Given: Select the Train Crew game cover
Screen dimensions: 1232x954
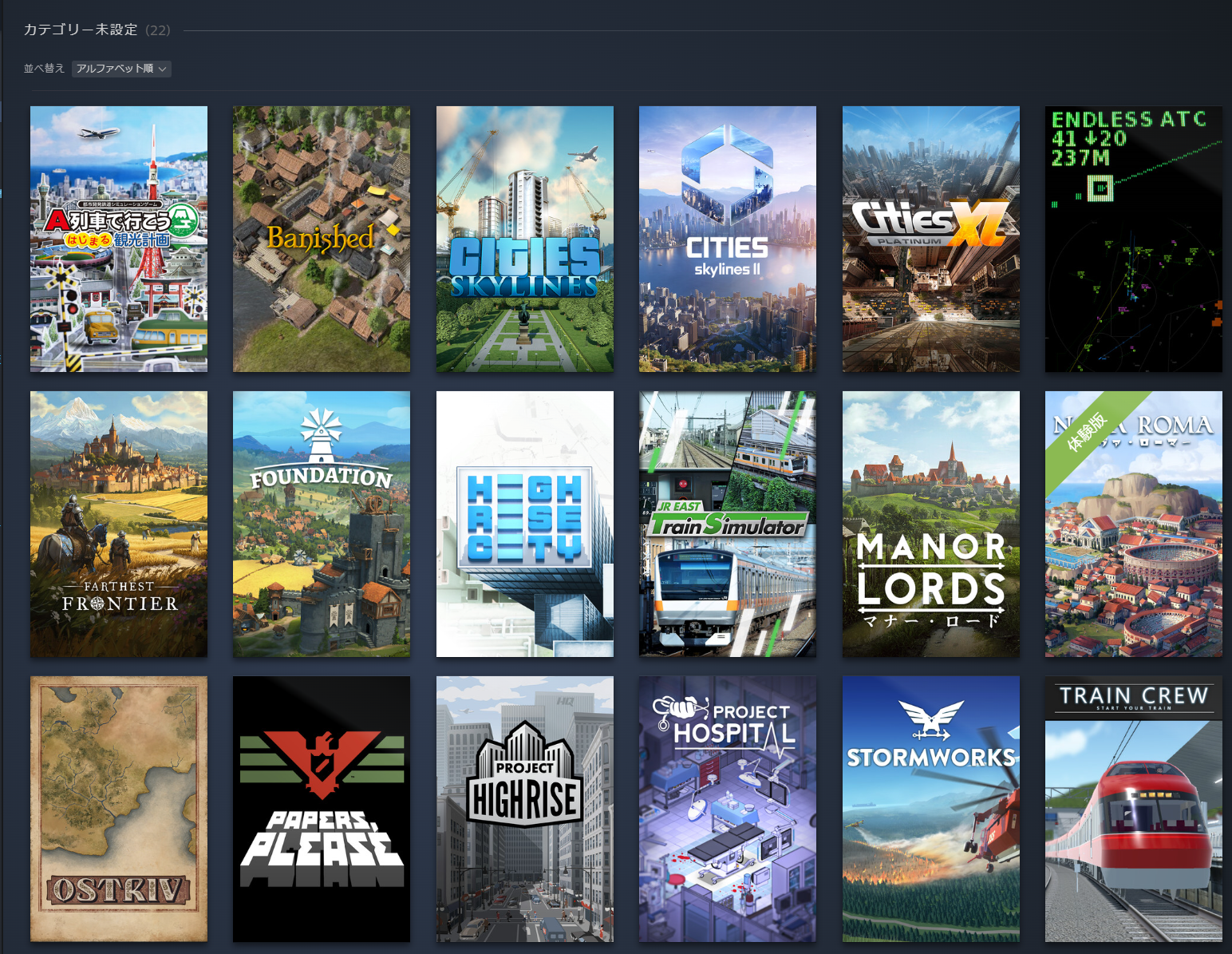Looking at the screenshot, I should coord(1134,809).
